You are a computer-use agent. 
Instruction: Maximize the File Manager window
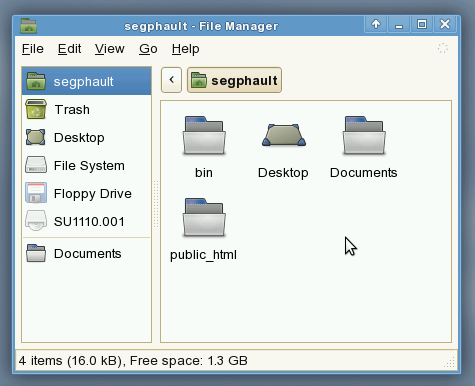pyautogui.click(x=422, y=24)
